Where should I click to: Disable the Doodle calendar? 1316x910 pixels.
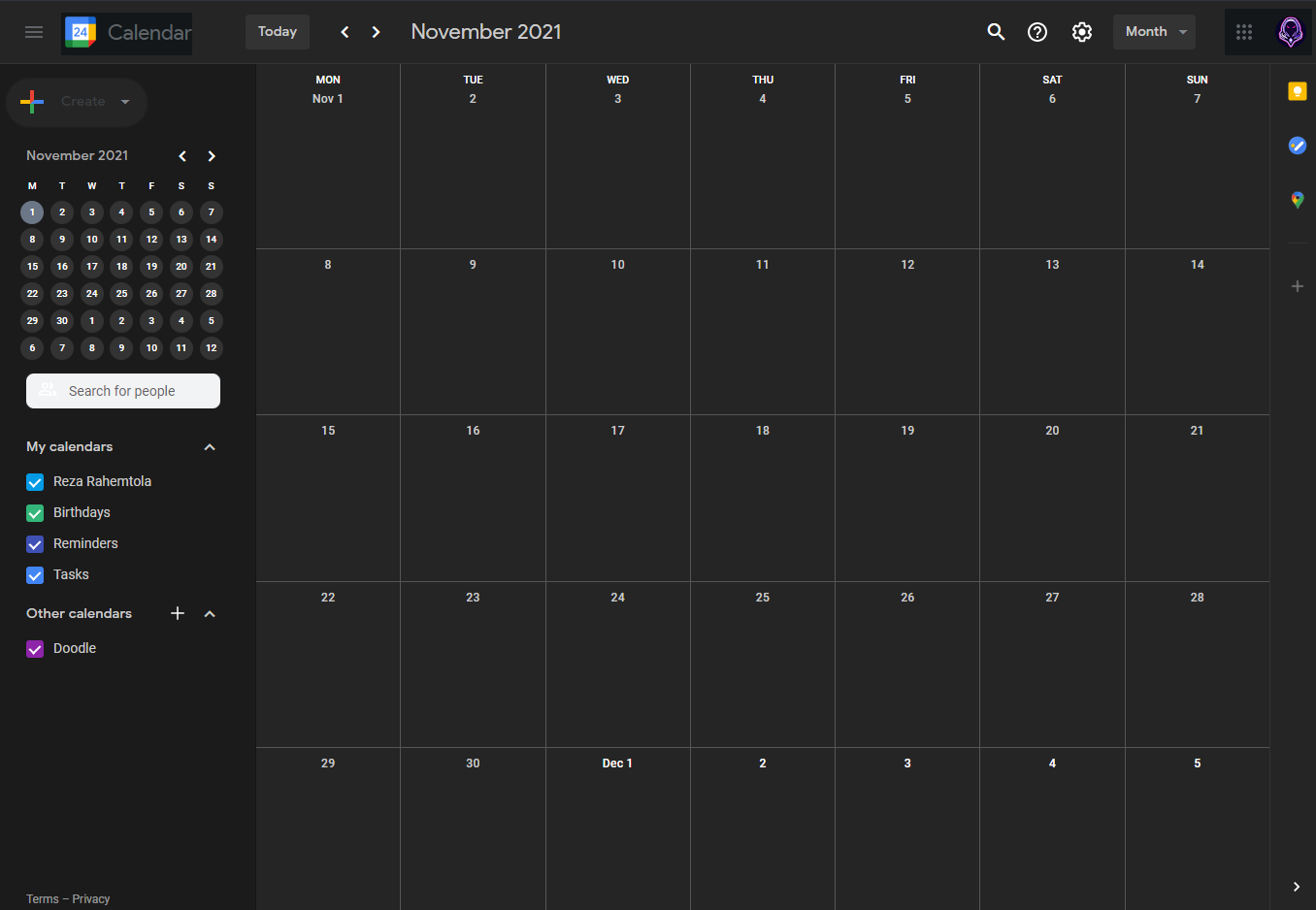35,648
